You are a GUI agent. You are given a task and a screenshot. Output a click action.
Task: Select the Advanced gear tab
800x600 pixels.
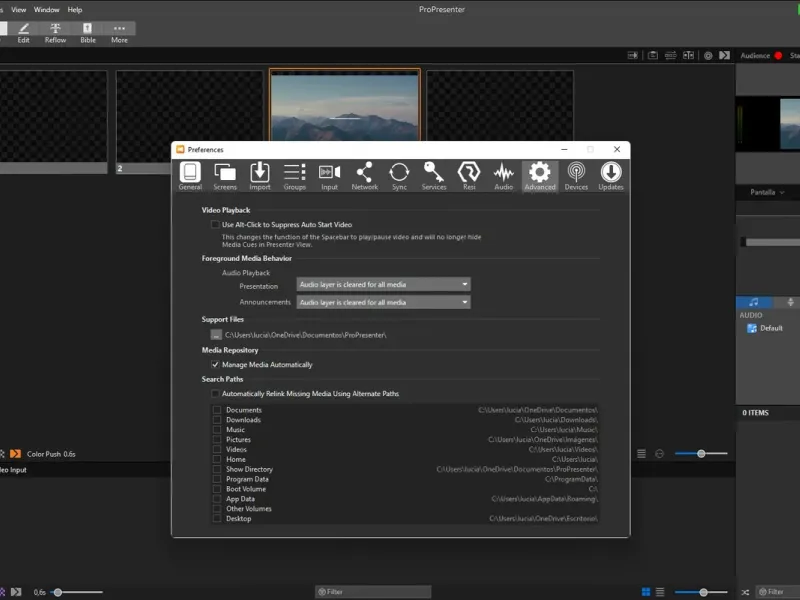click(540, 176)
